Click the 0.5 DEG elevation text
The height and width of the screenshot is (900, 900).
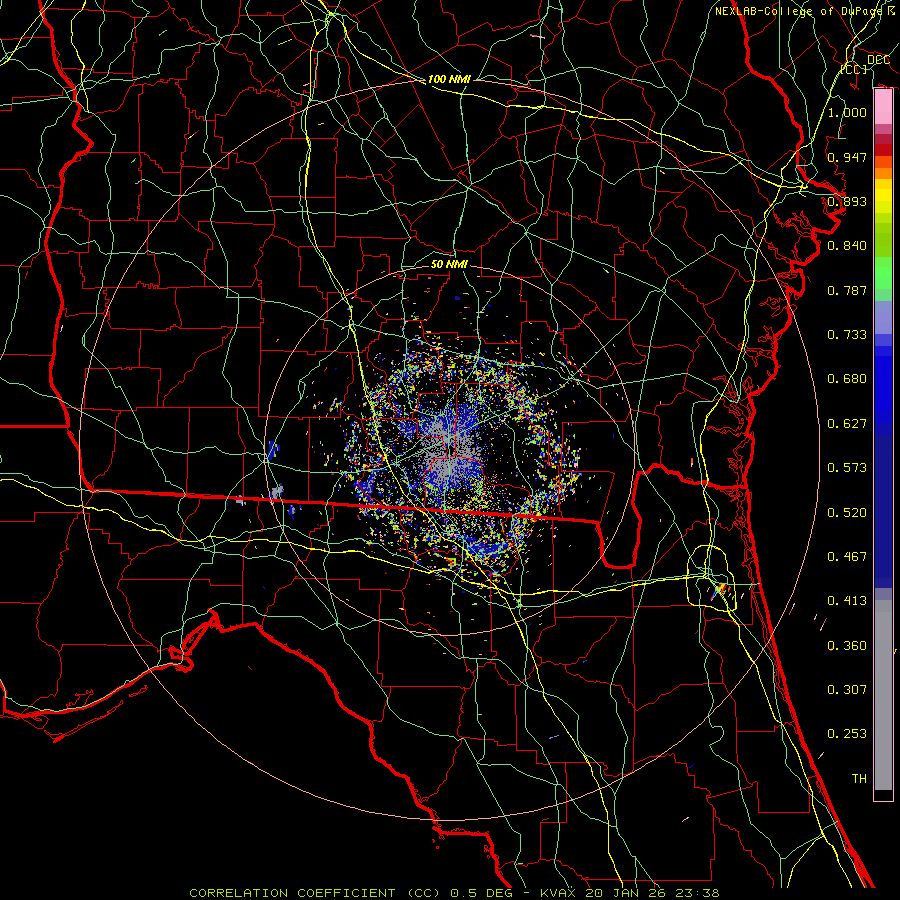pos(481,893)
